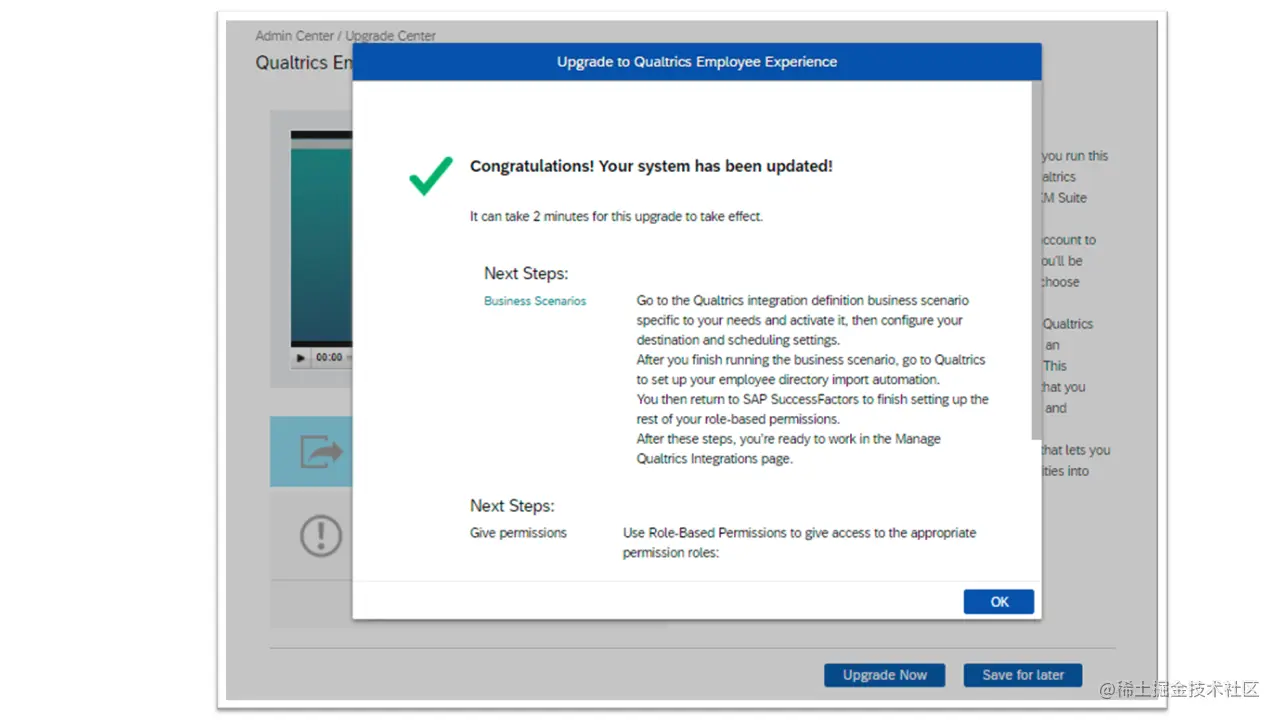Viewport: 1280px width, 720px height.
Task: Click the dialog title 'Upgrade to Qualtrics Employee Experience'
Action: [x=697, y=62]
